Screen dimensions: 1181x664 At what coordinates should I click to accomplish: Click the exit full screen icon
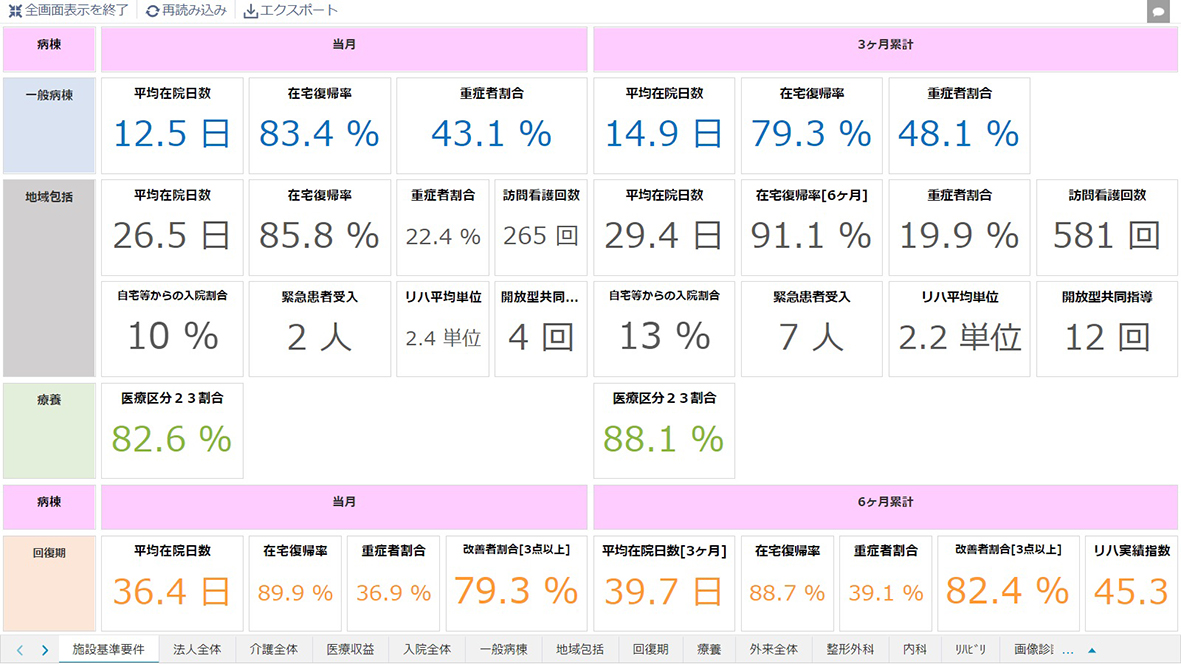coord(15,11)
